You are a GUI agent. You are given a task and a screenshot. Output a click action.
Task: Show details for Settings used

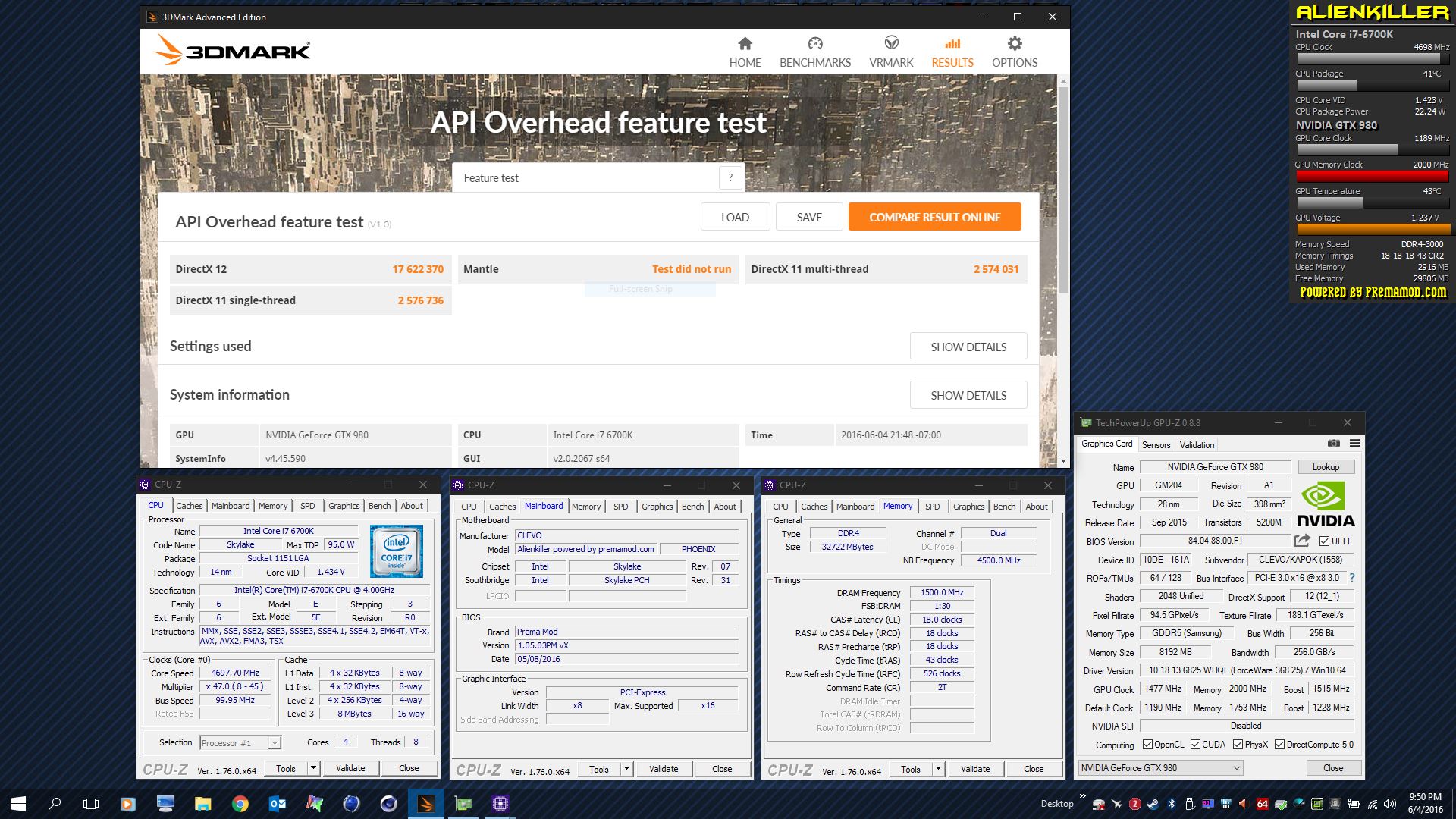coord(968,347)
